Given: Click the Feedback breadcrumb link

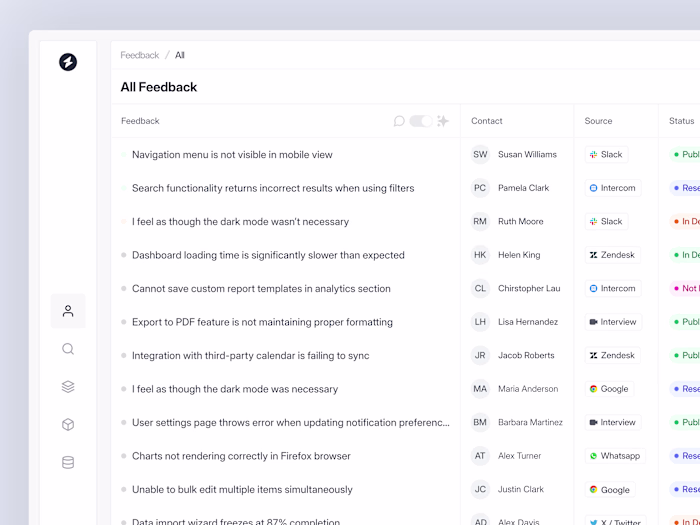Looking at the screenshot, I should (140, 55).
